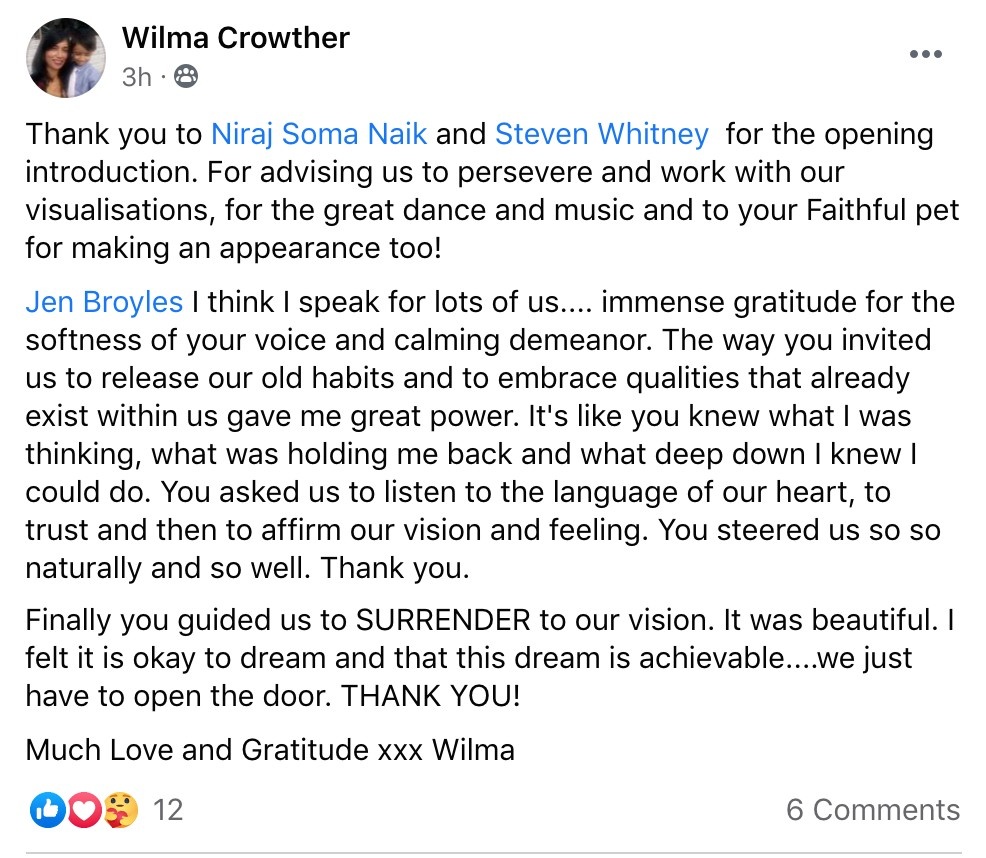986x858 pixels.
Task: Click the friends audience privacy icon
Action: click(186, 76)
